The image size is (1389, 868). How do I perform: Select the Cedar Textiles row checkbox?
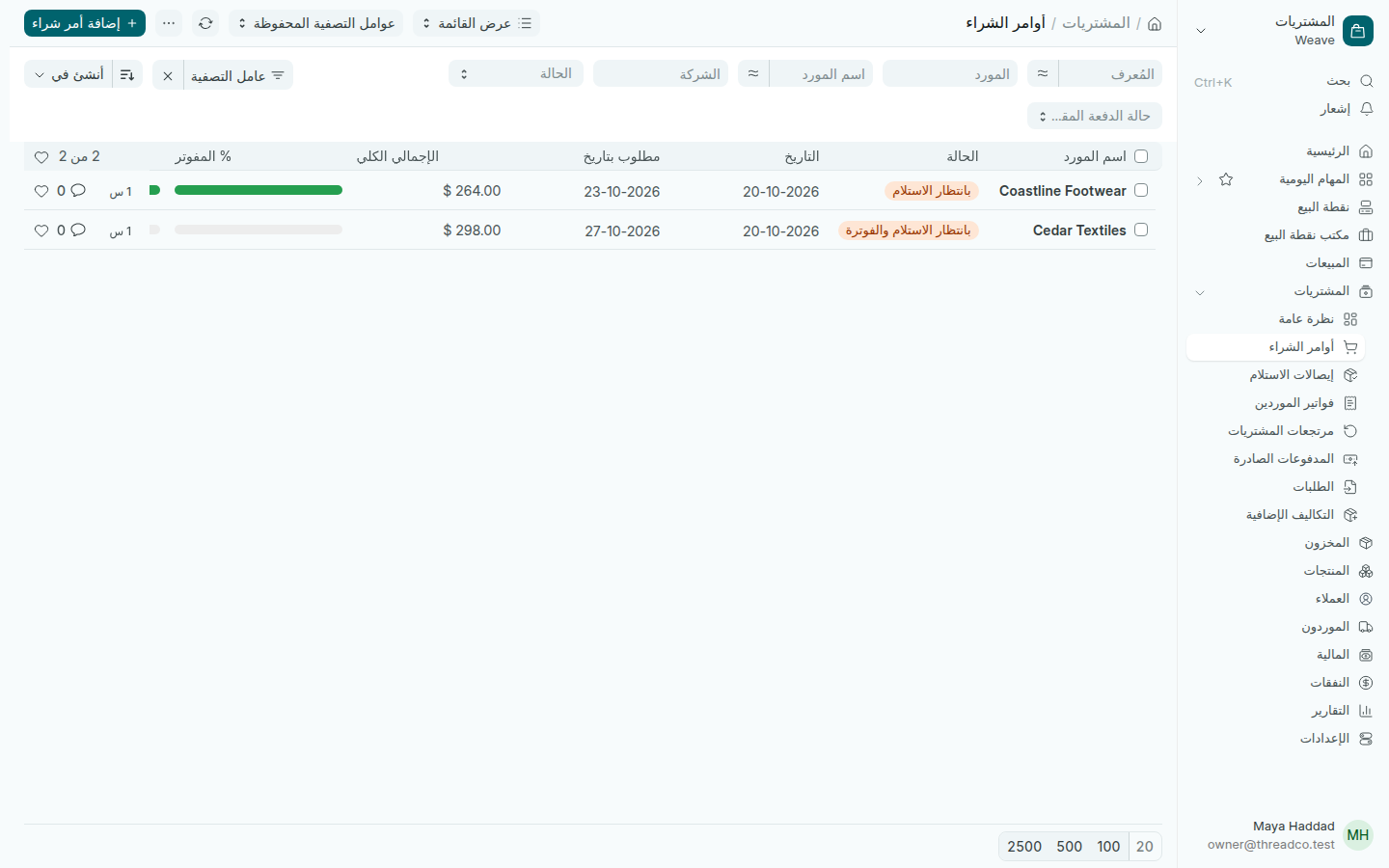click(x=1141, y=230)
